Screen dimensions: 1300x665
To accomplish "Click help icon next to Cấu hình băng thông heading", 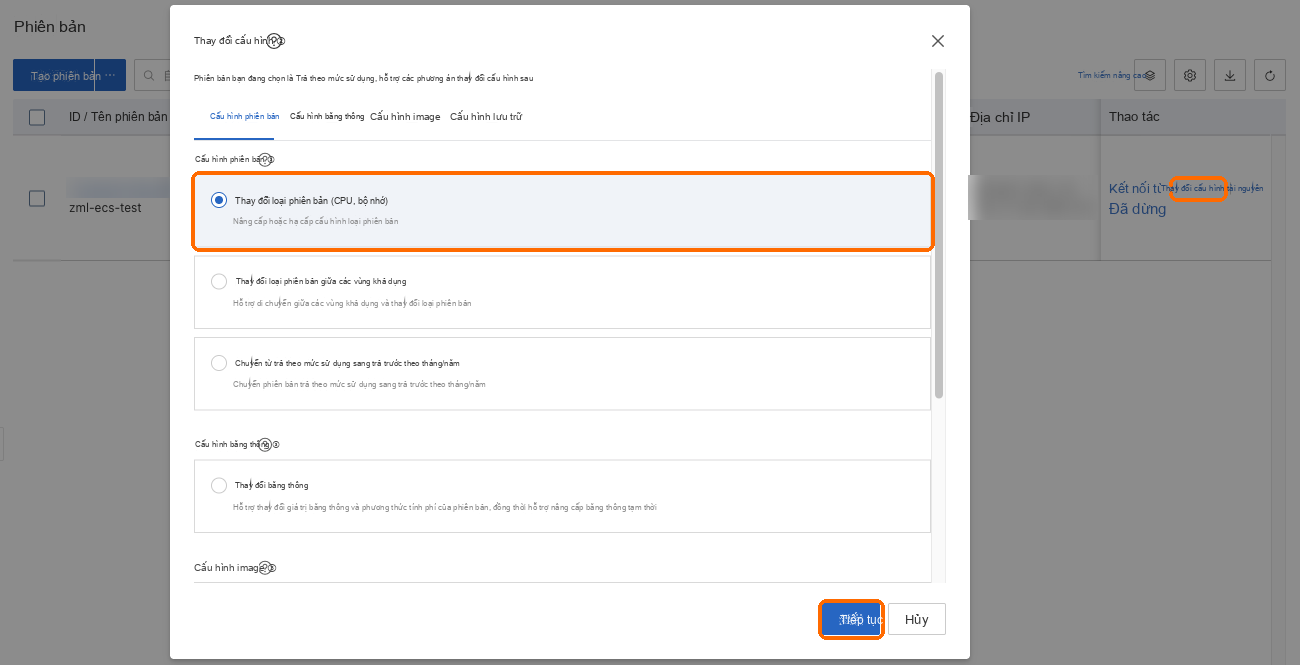I will [265, 444].
